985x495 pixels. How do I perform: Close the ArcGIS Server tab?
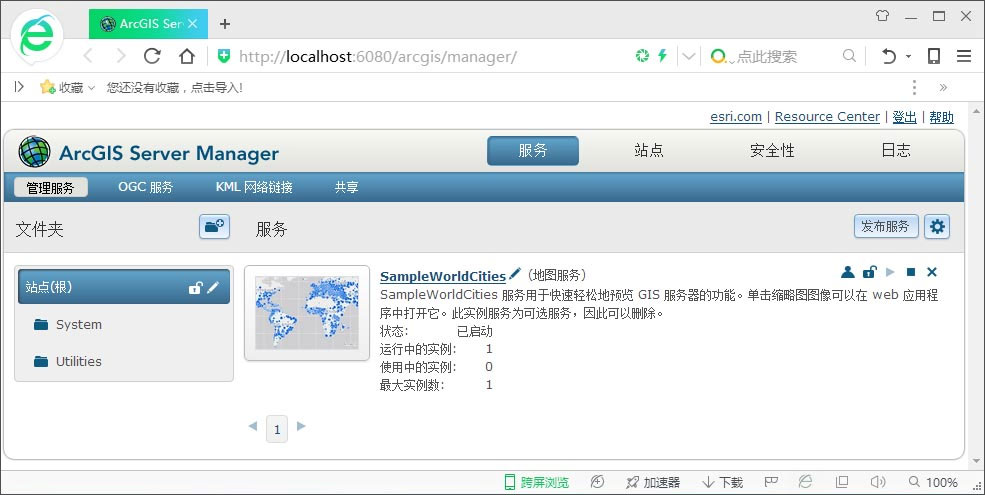coord(192,24)
